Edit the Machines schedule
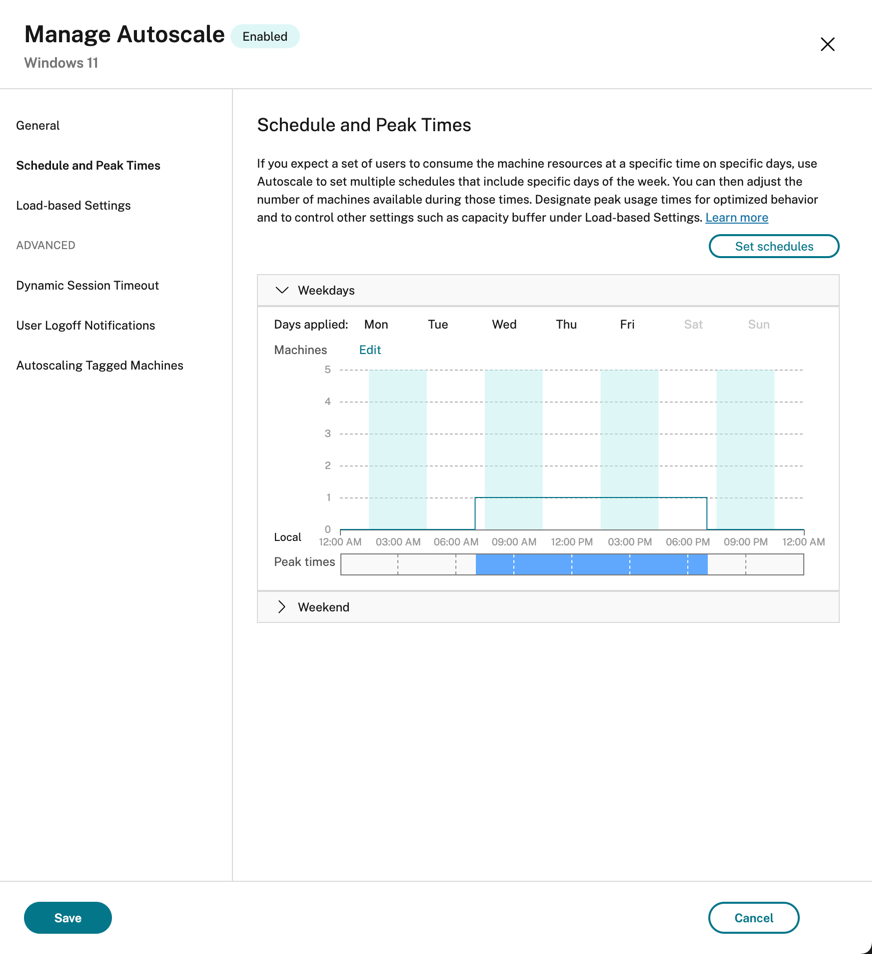 coord(370,350)
